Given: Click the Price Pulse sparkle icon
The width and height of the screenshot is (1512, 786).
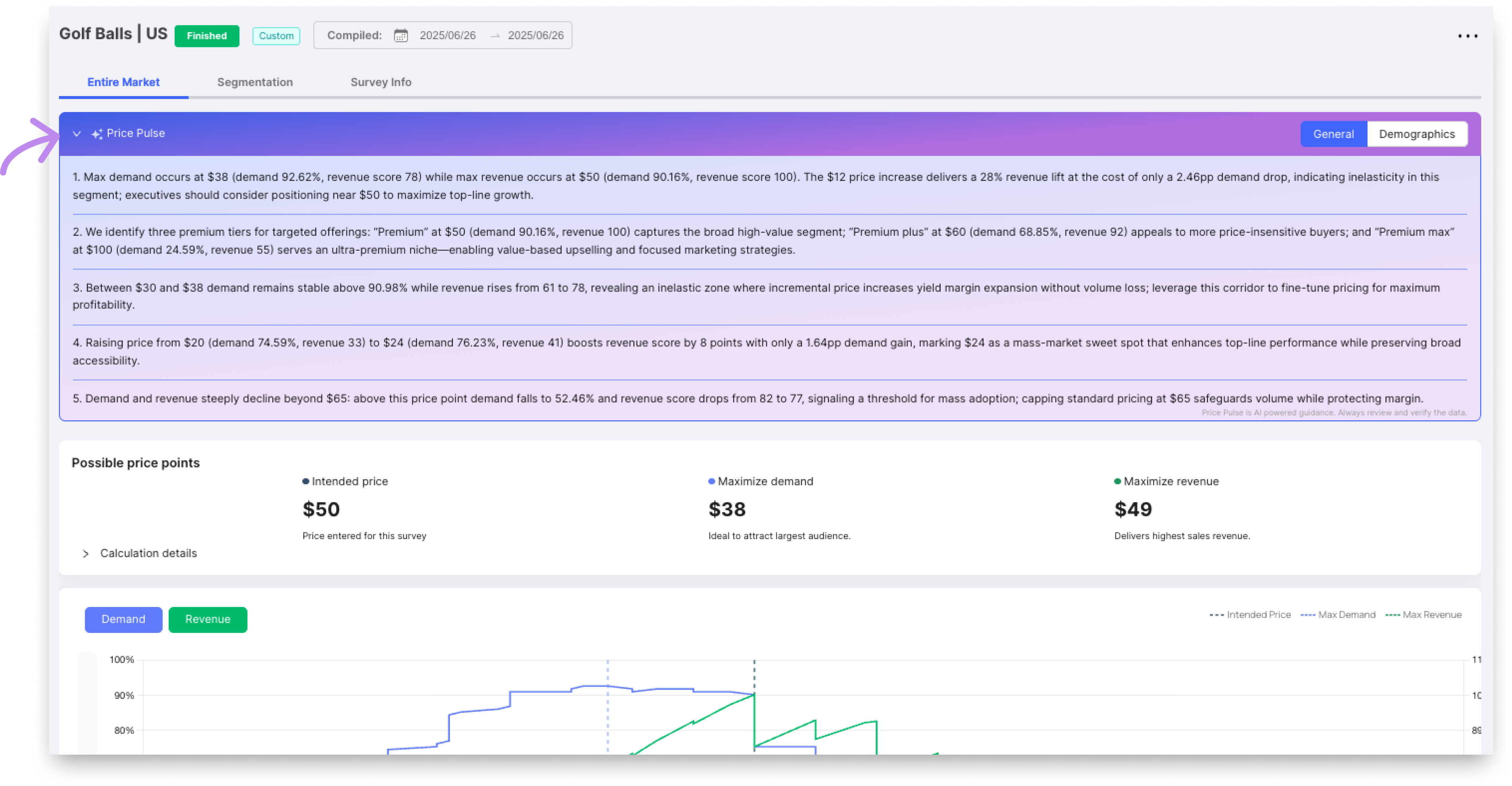Looking at the screenshot, I should (97, 134).
